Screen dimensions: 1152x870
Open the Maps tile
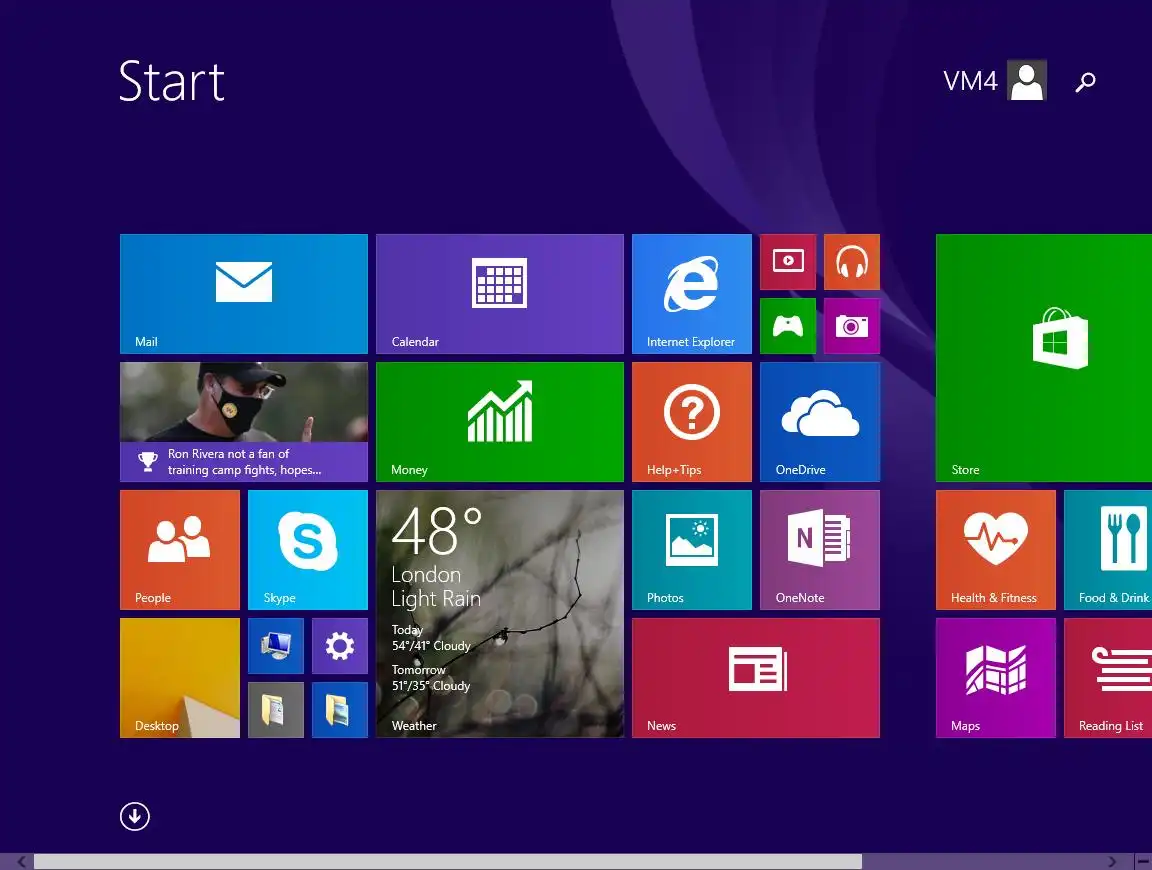pos(996,677)
